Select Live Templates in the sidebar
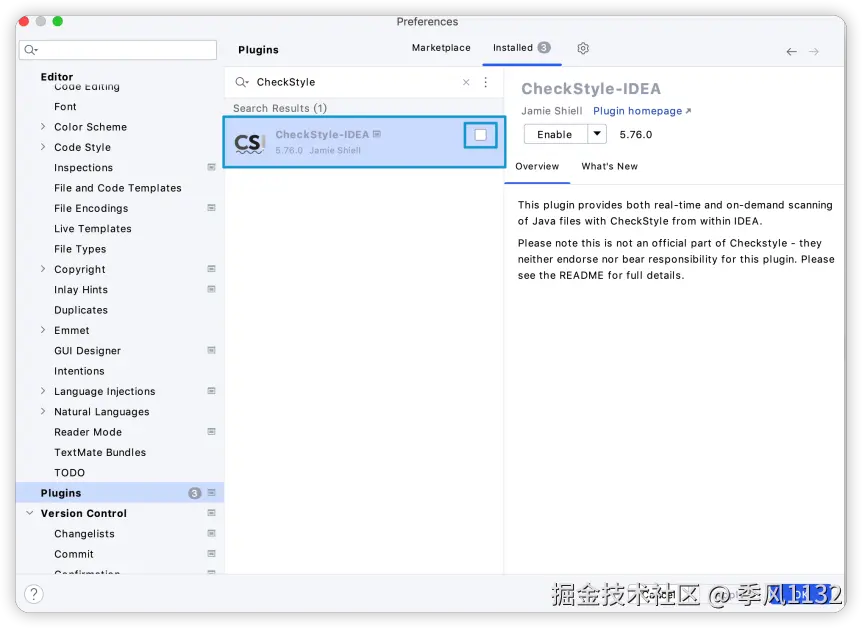The height and width of the screenshot is (628, 862). (x=93, y=229)
